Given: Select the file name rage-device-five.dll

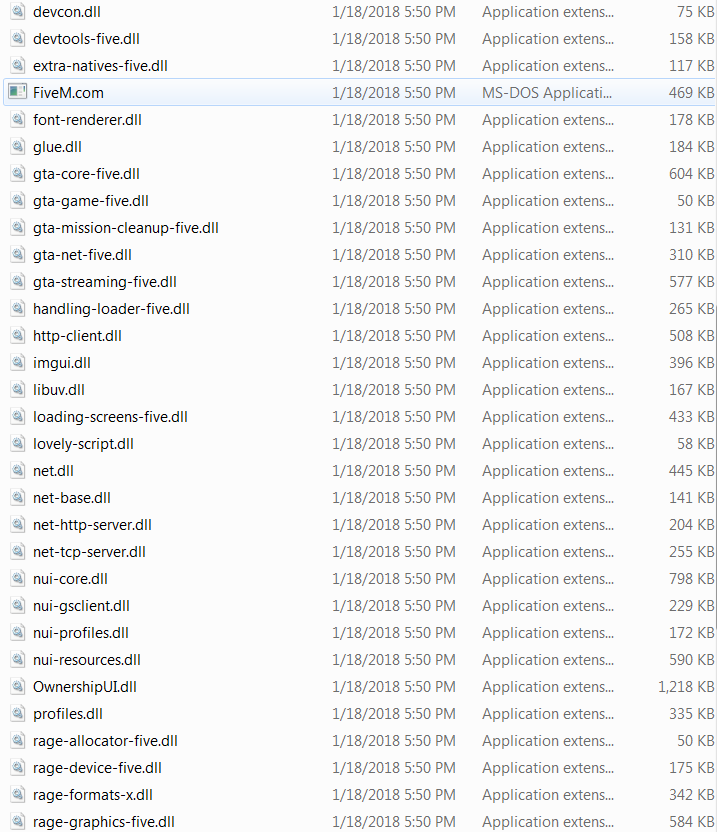Looking at the screenshot, I should (97, 768).
